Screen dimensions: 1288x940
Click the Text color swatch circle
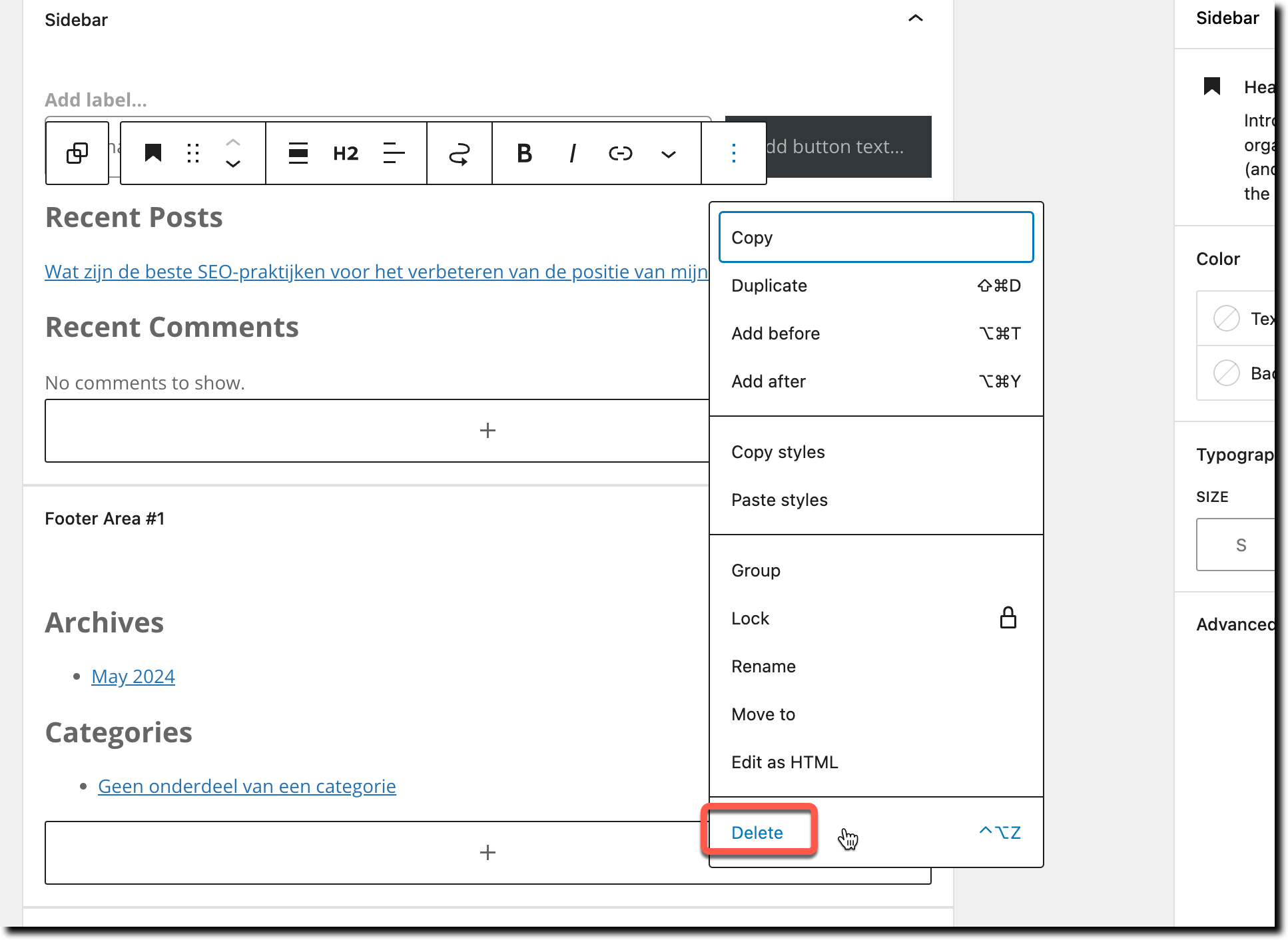1226,318
